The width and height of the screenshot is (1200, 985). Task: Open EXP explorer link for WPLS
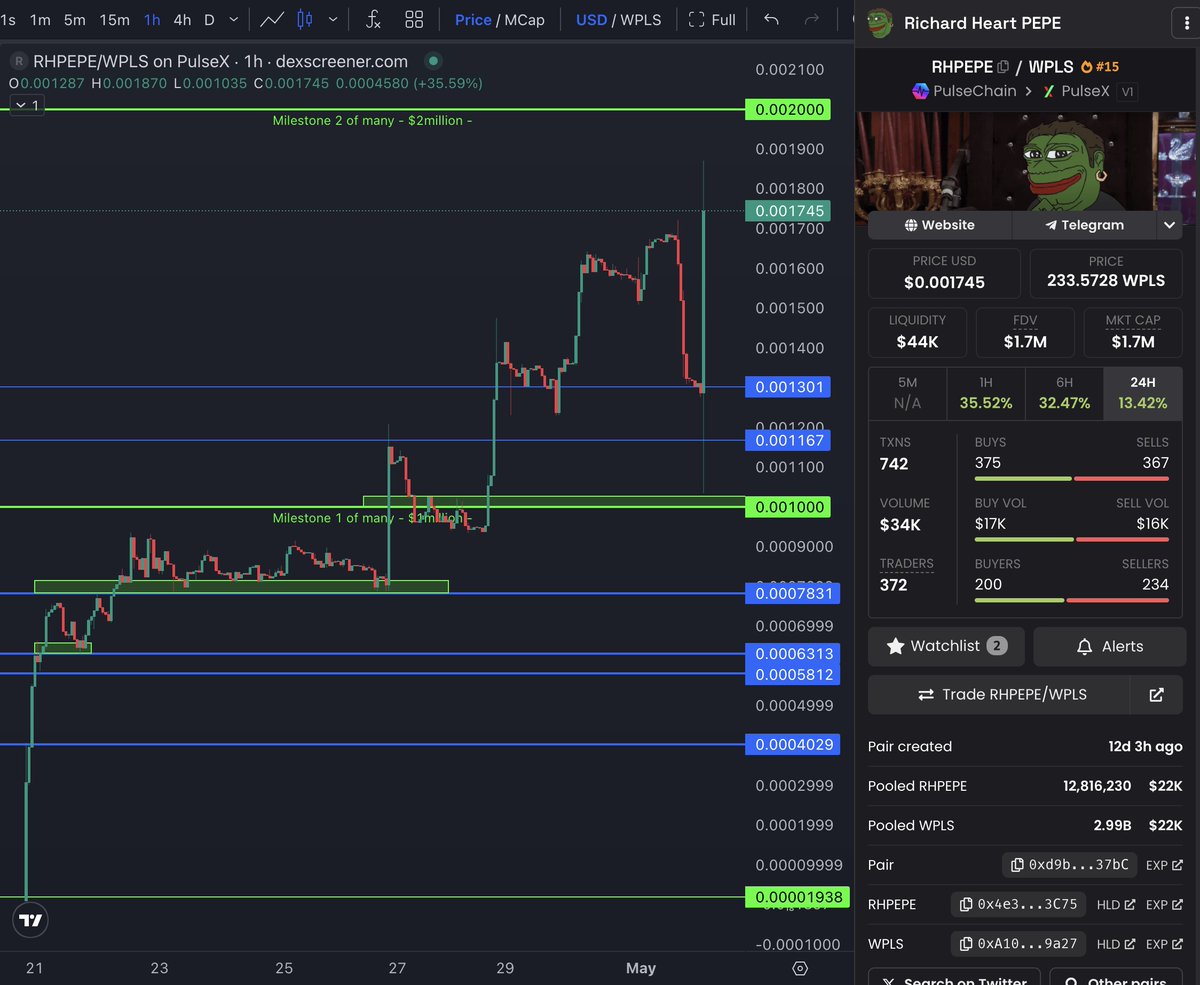1164,943
